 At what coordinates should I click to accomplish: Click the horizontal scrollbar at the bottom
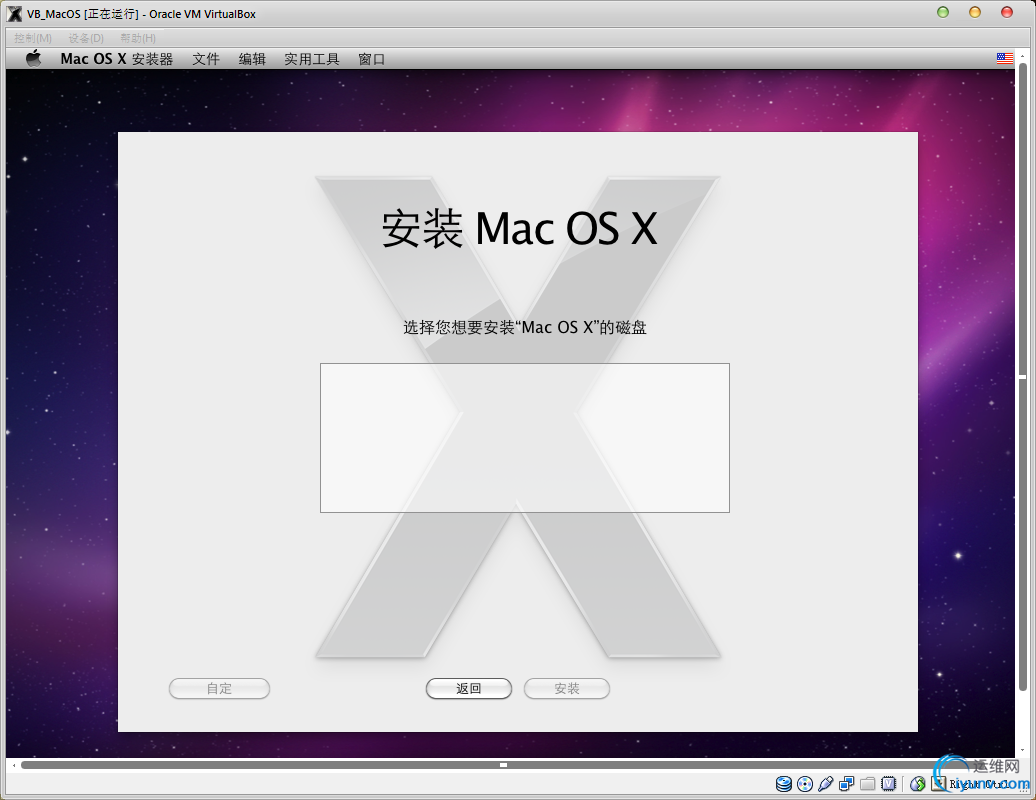[503, 765]
